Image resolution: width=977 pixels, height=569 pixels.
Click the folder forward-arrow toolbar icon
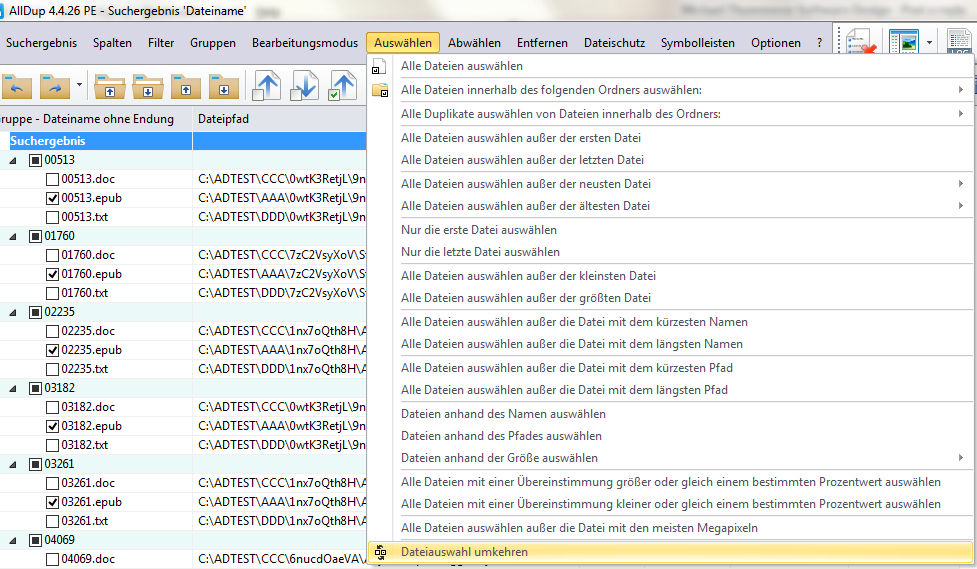click(x=54, y=87)
